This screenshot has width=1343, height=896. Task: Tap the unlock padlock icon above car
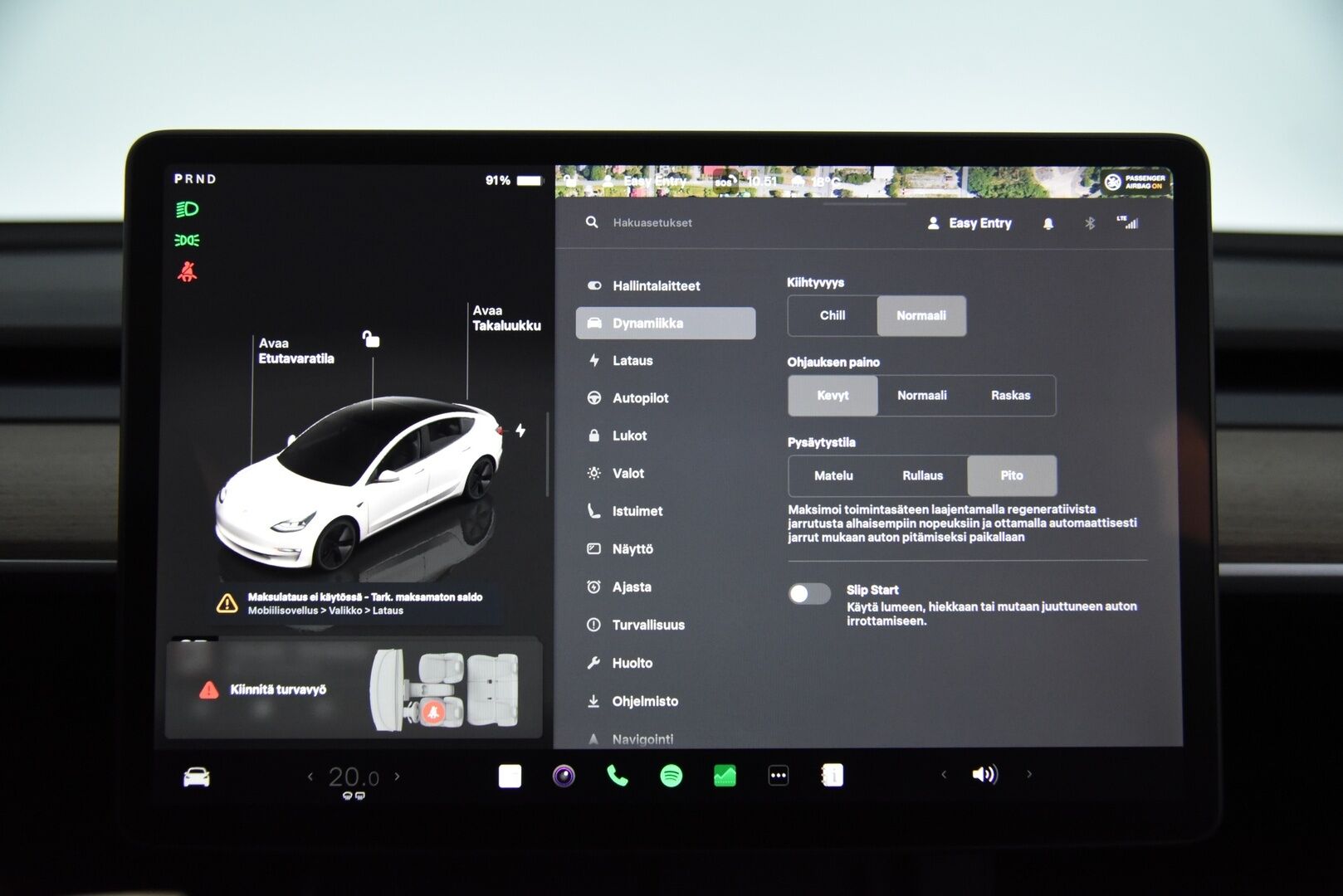pyautogui.click(x=371, y=338)
